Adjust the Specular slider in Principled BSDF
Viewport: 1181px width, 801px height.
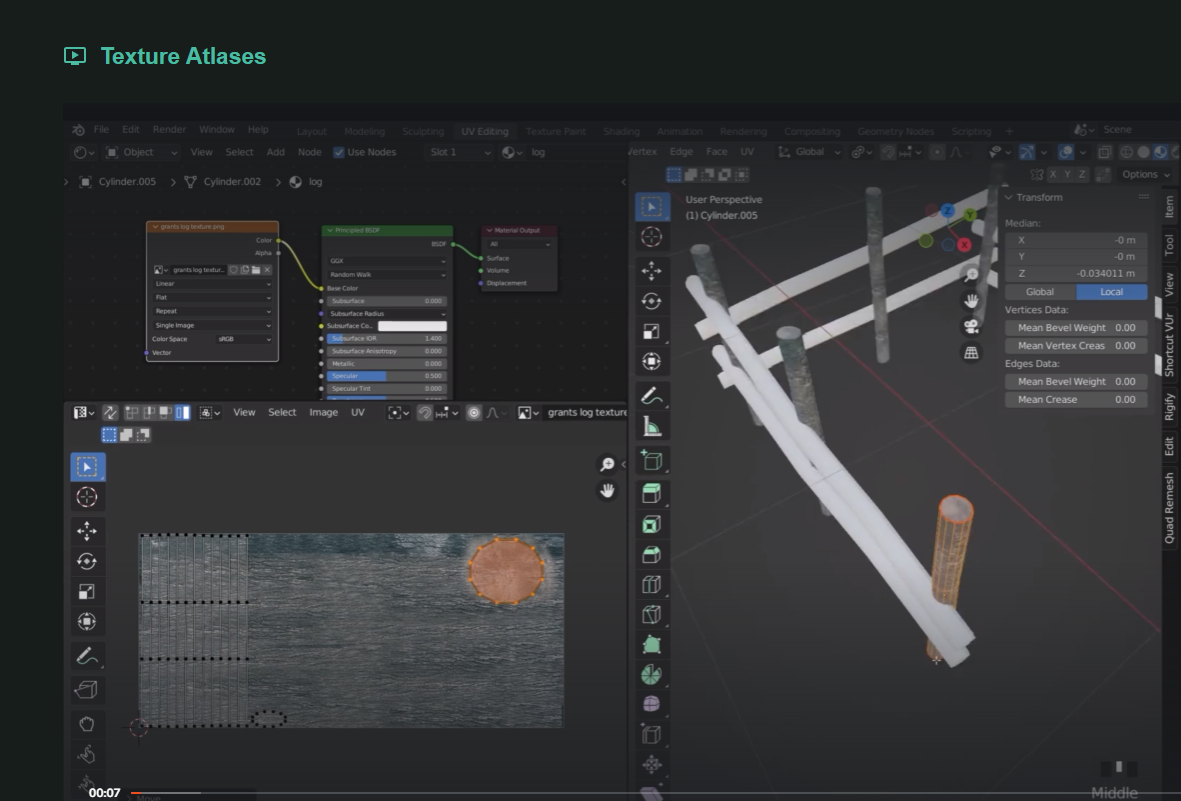coord(385,376)
